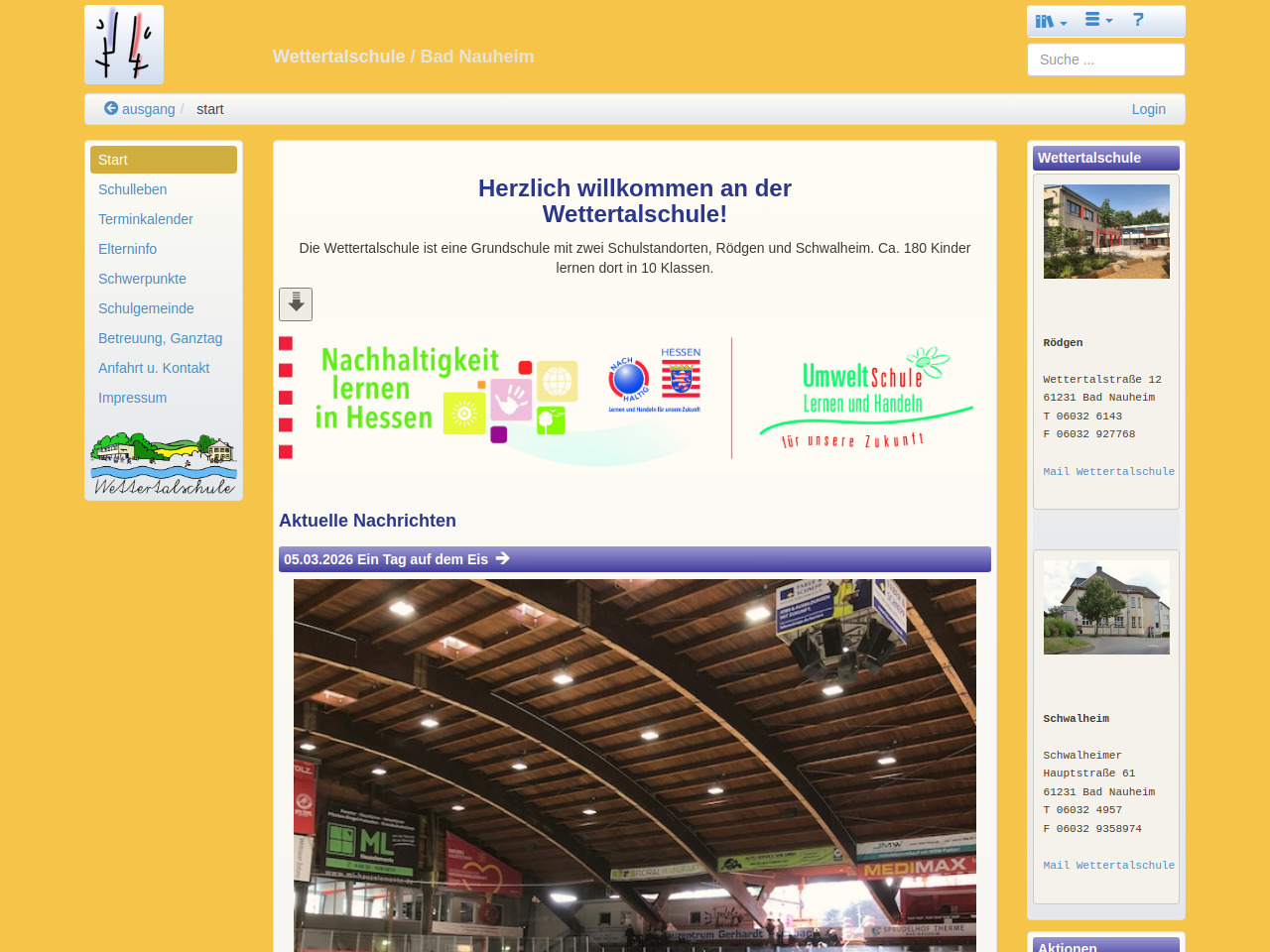The width and height of the screenshot is (1270, 952).
Task: Click the Hessen Nachhaltig emblem in banner
Action: [655, 381]
